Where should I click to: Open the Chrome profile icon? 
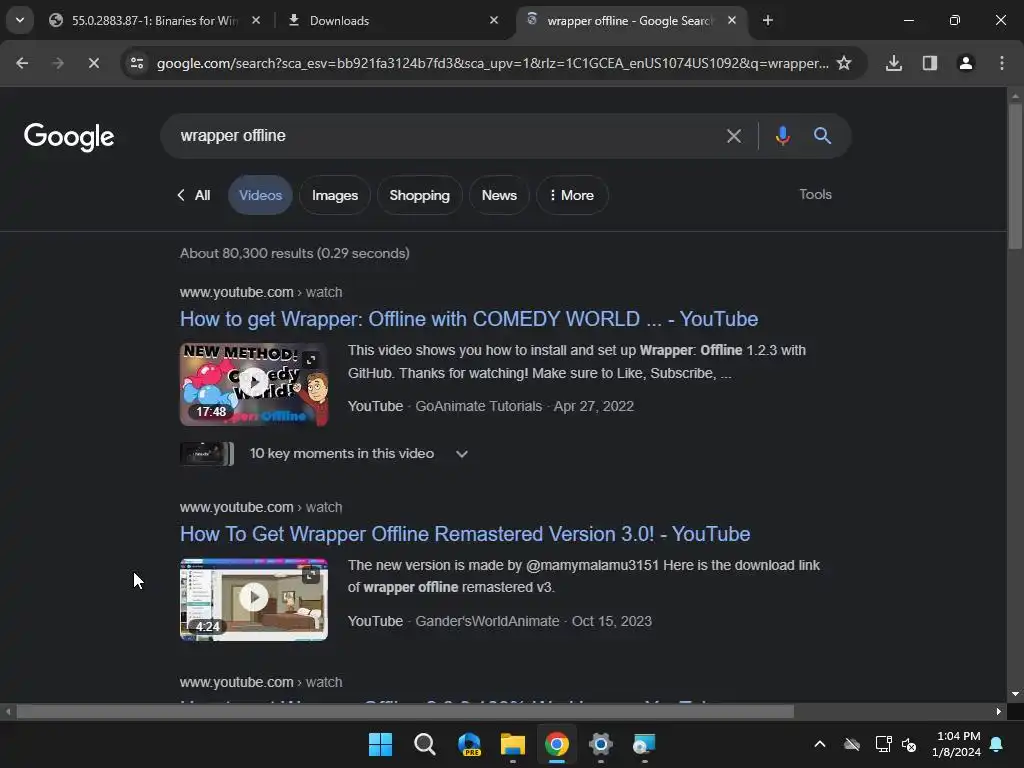pos(966,63)
